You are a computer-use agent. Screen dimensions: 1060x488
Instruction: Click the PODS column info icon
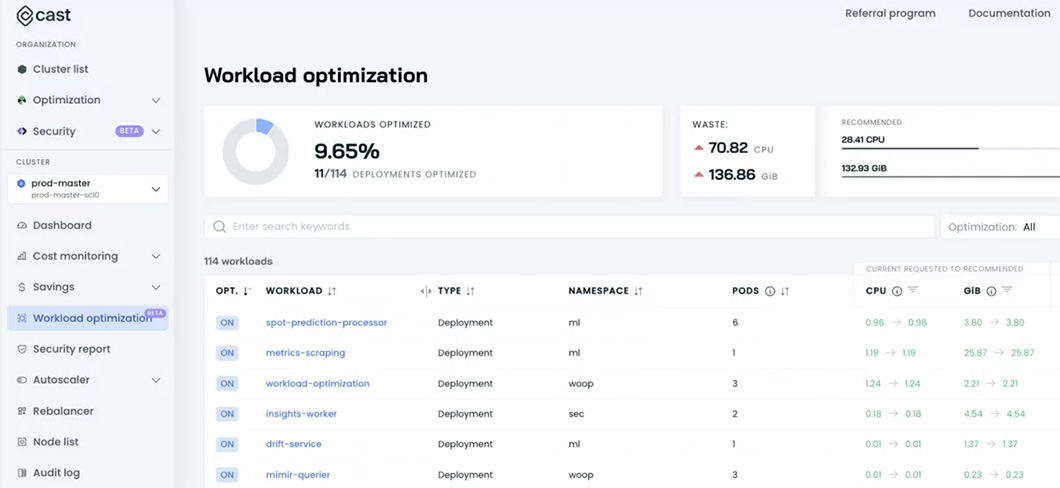[x=769, y=291]
